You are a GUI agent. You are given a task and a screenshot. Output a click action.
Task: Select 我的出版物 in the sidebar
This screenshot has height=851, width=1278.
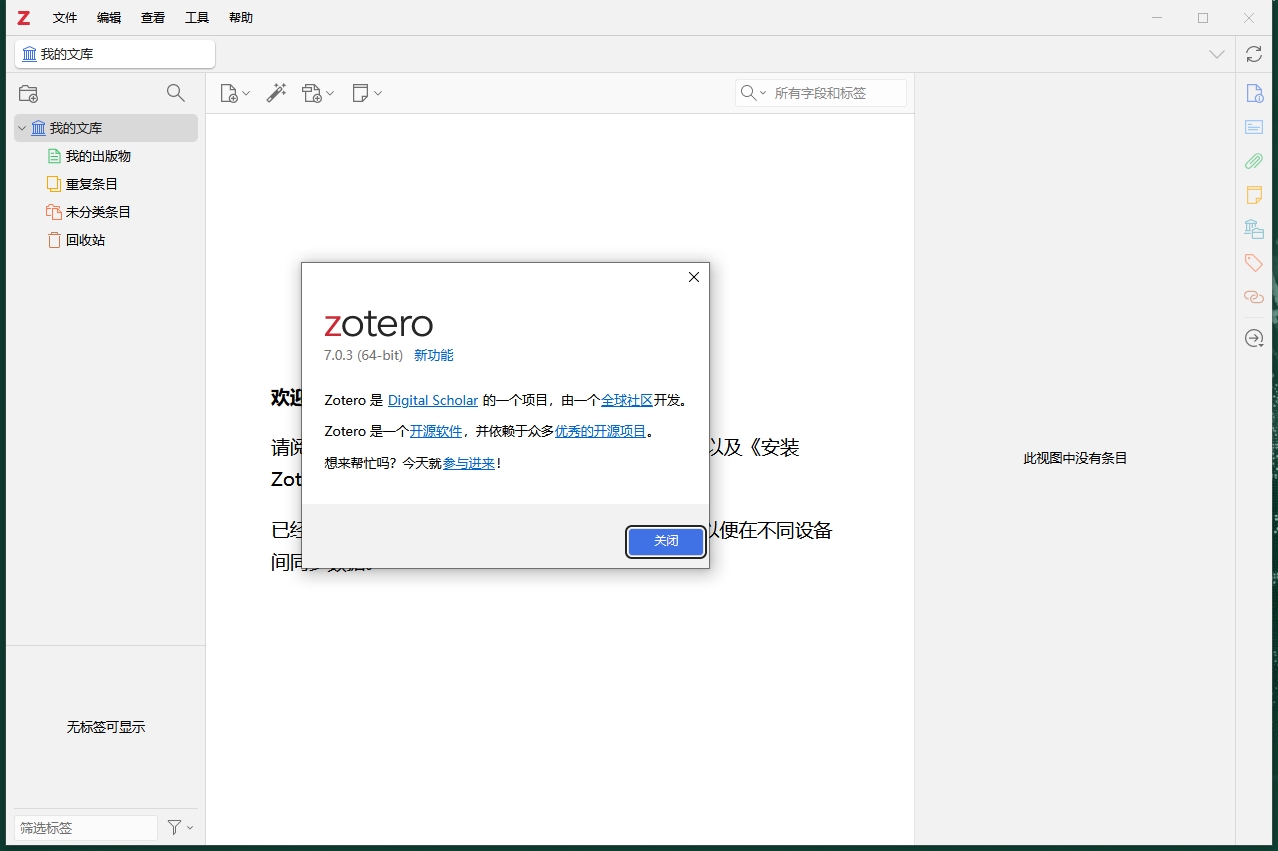coord(98,156)
